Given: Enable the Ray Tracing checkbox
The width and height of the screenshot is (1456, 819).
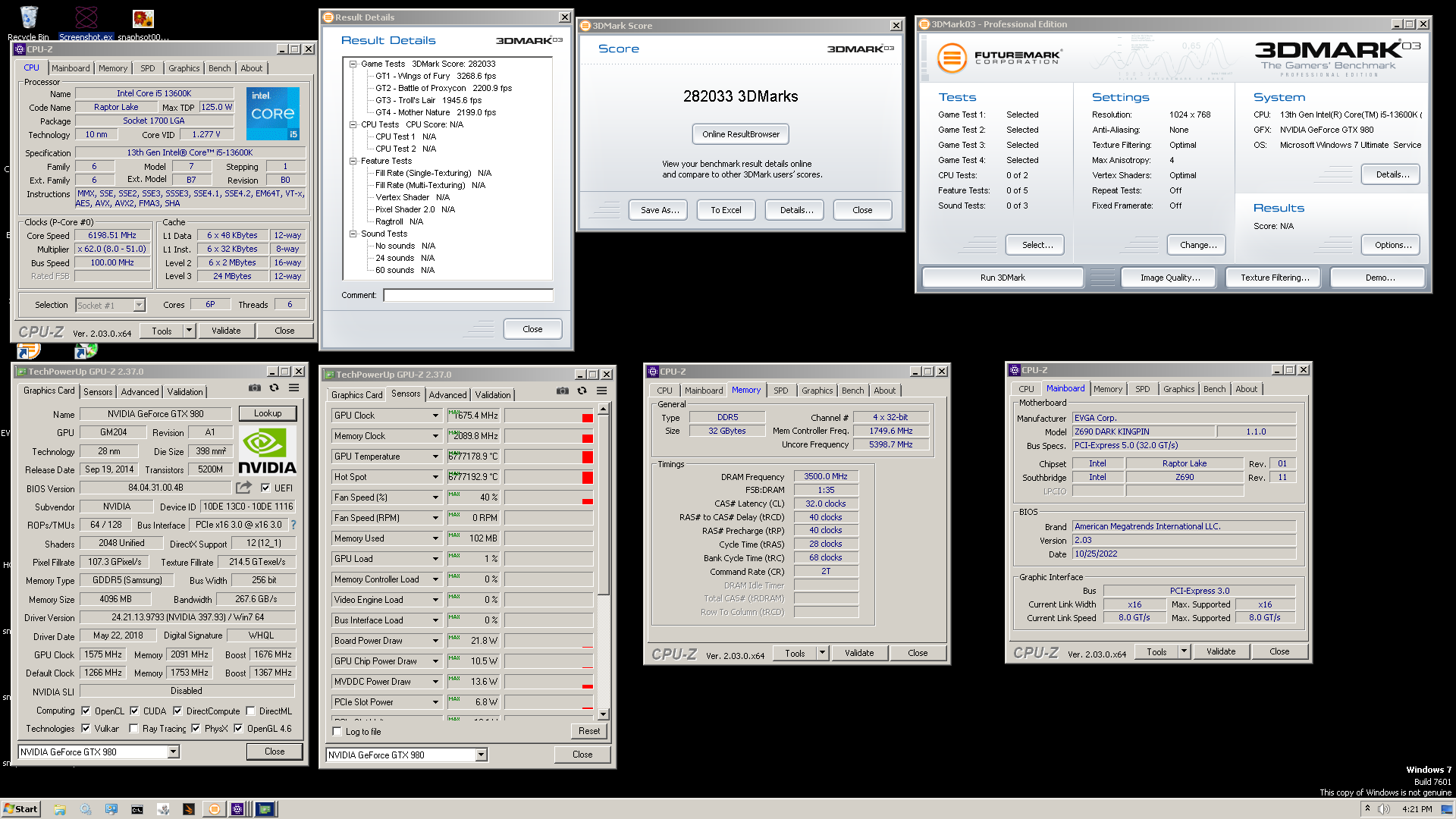Looking at the screenshot, I should (133, 728).
